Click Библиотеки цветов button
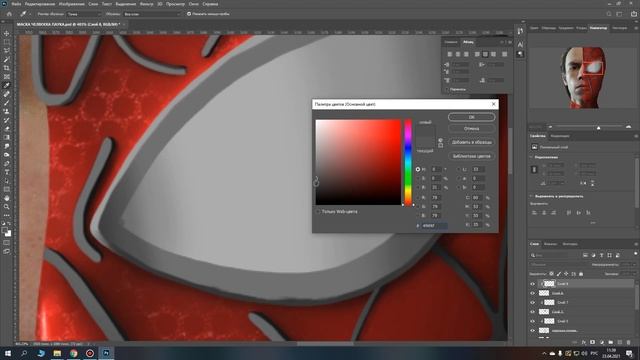This screenshot has height=360, width=640. (471, 156)
